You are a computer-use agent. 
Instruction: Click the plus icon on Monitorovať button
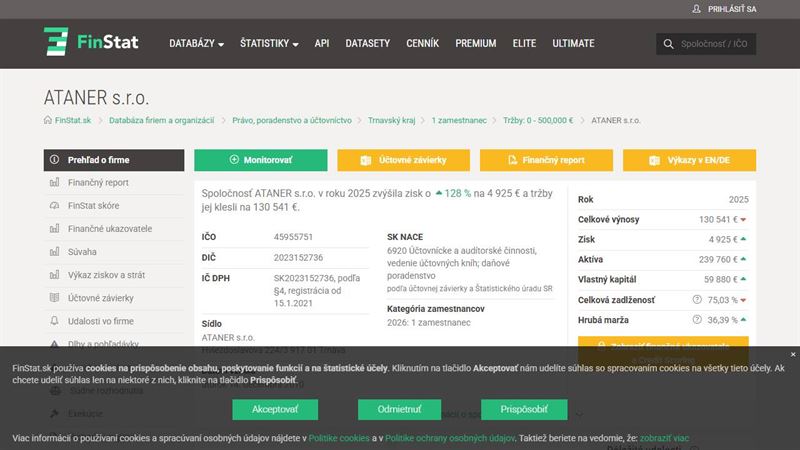click(x=234, y=160)
